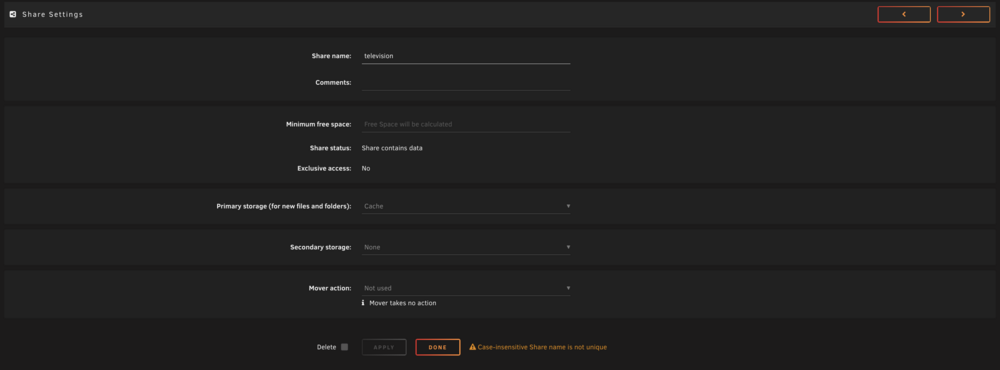Click the 'Share contains data' status text

click(x=392, y=148)
